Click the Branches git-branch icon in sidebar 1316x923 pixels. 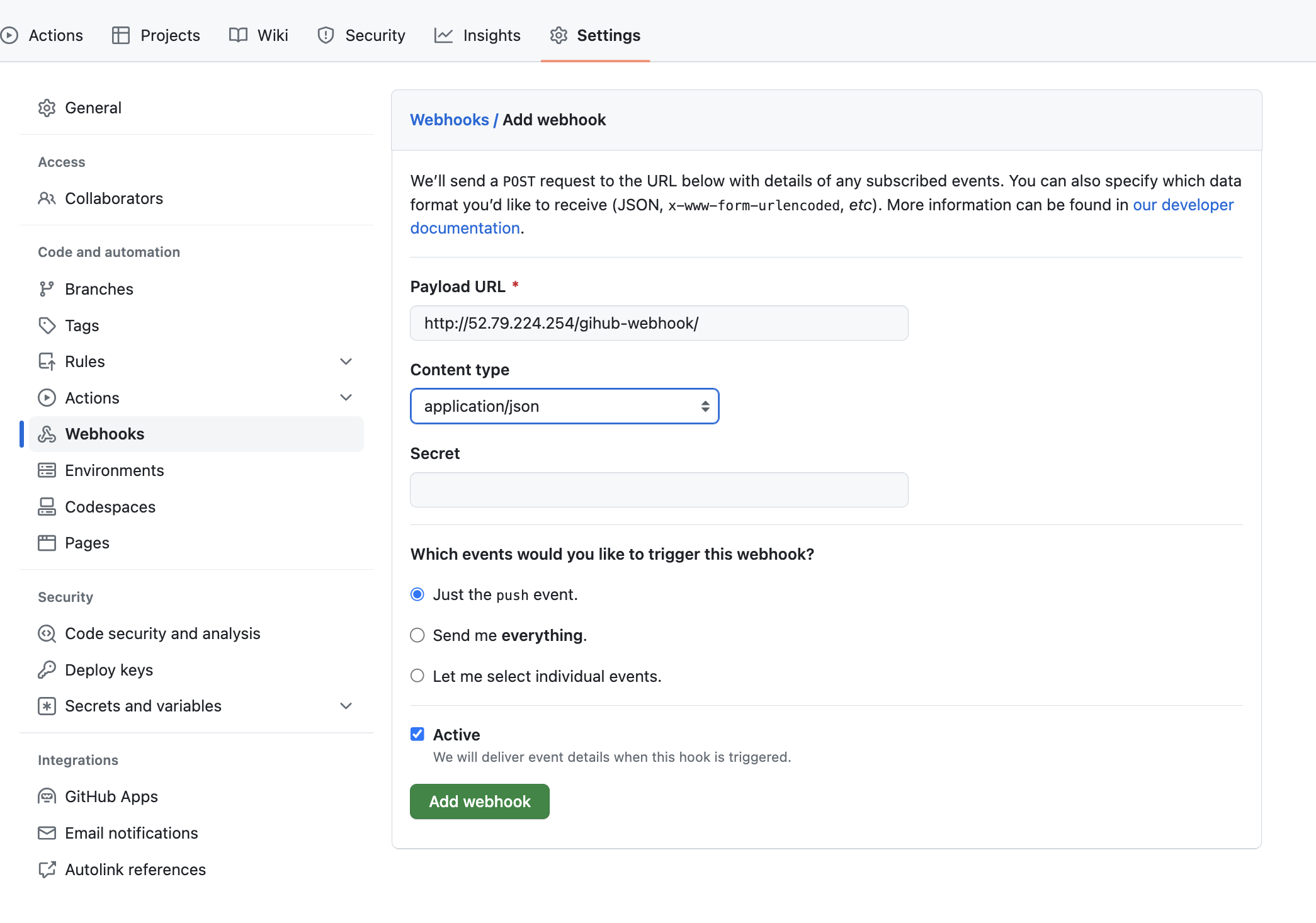click(x=47, y=289)
